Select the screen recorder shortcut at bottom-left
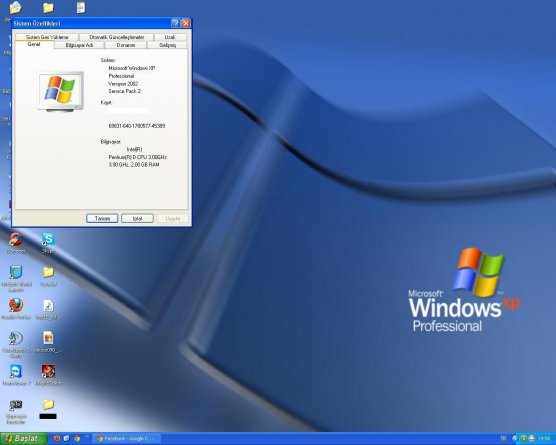Image resolution: width=556 pixels, height=445 pixels. (x=16, y=405)
